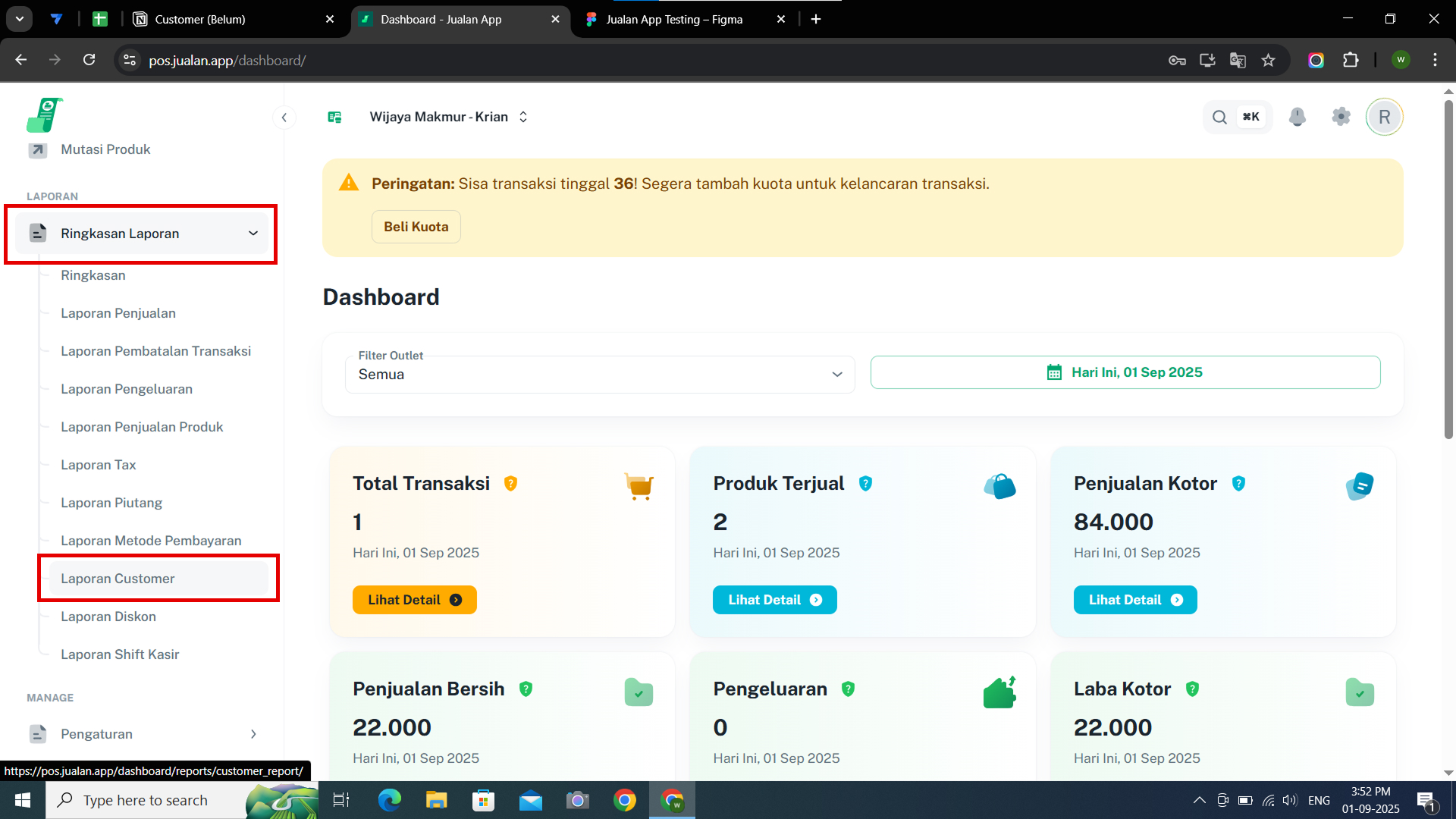
Task: Click the Beli Kuota button
Action: click(416, 227)
